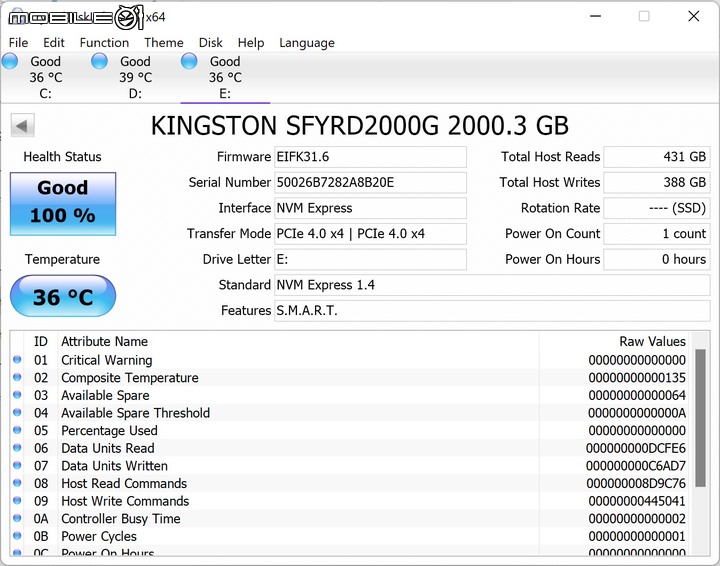Click the Serial Number field
This screenshot has height=566, width=720.
[370, 183]
